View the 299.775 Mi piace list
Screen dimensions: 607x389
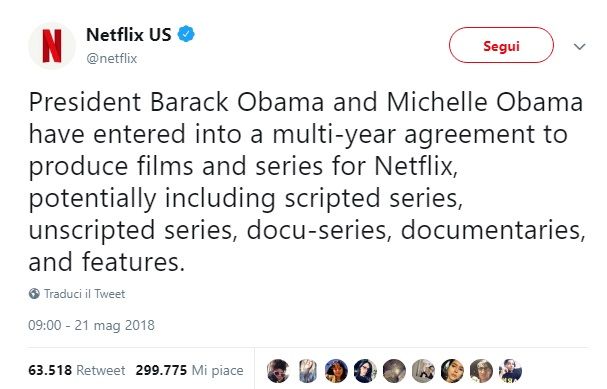[189, 370]
